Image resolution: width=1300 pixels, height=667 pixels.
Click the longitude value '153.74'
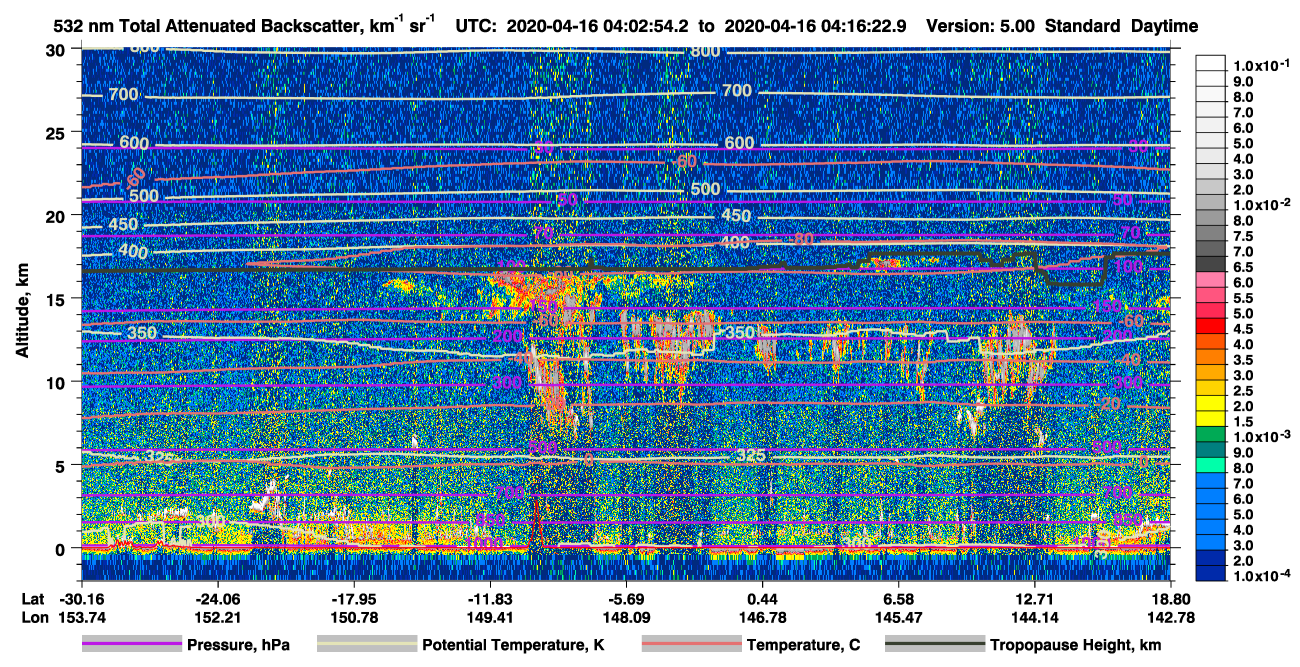(x=81, y=617)
